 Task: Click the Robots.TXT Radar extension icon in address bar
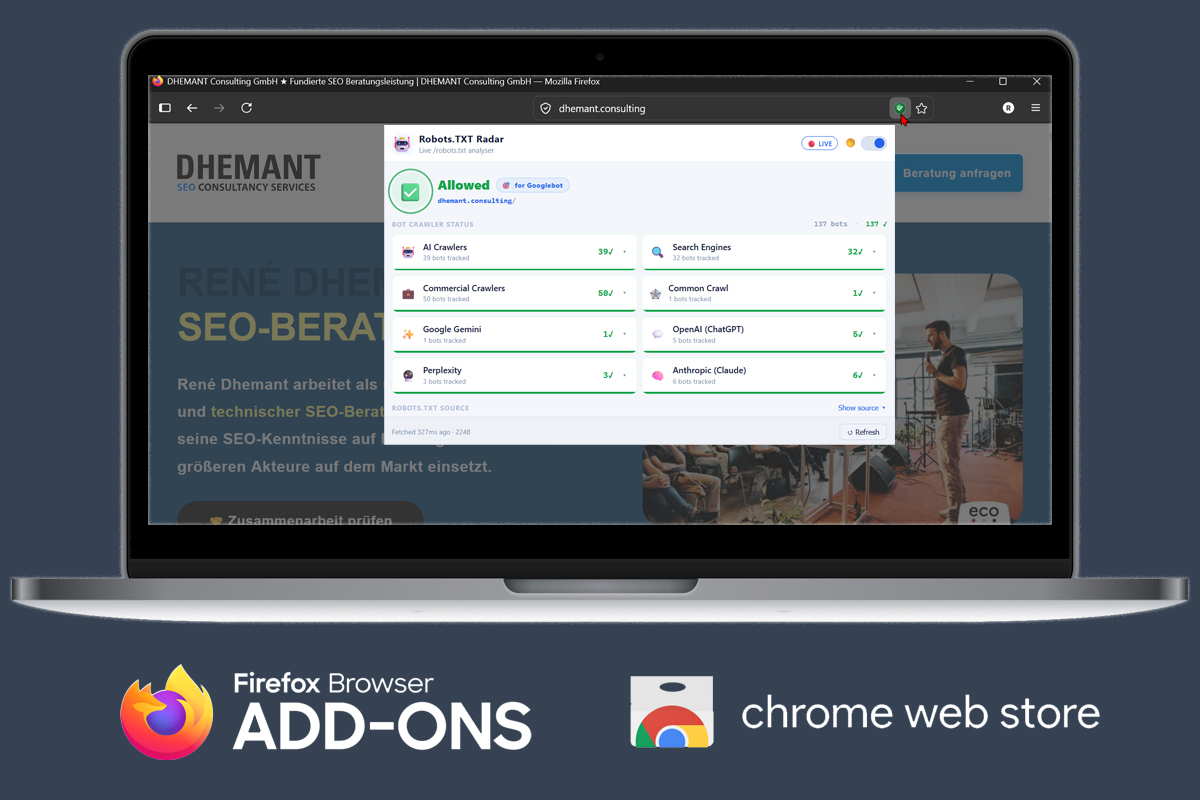tap(900, 108)
